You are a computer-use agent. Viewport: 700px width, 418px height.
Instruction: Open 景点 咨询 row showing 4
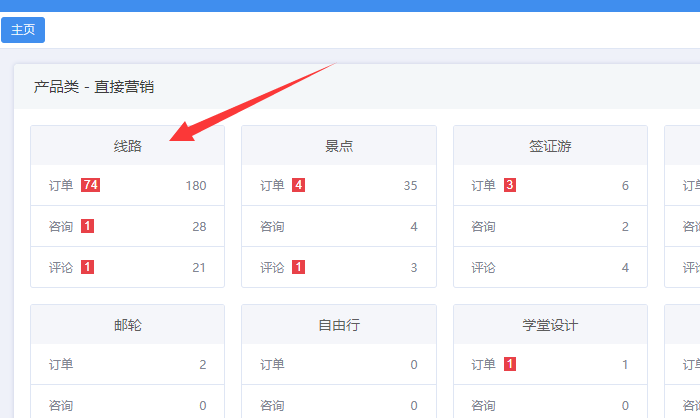click(x=339, y=227)
